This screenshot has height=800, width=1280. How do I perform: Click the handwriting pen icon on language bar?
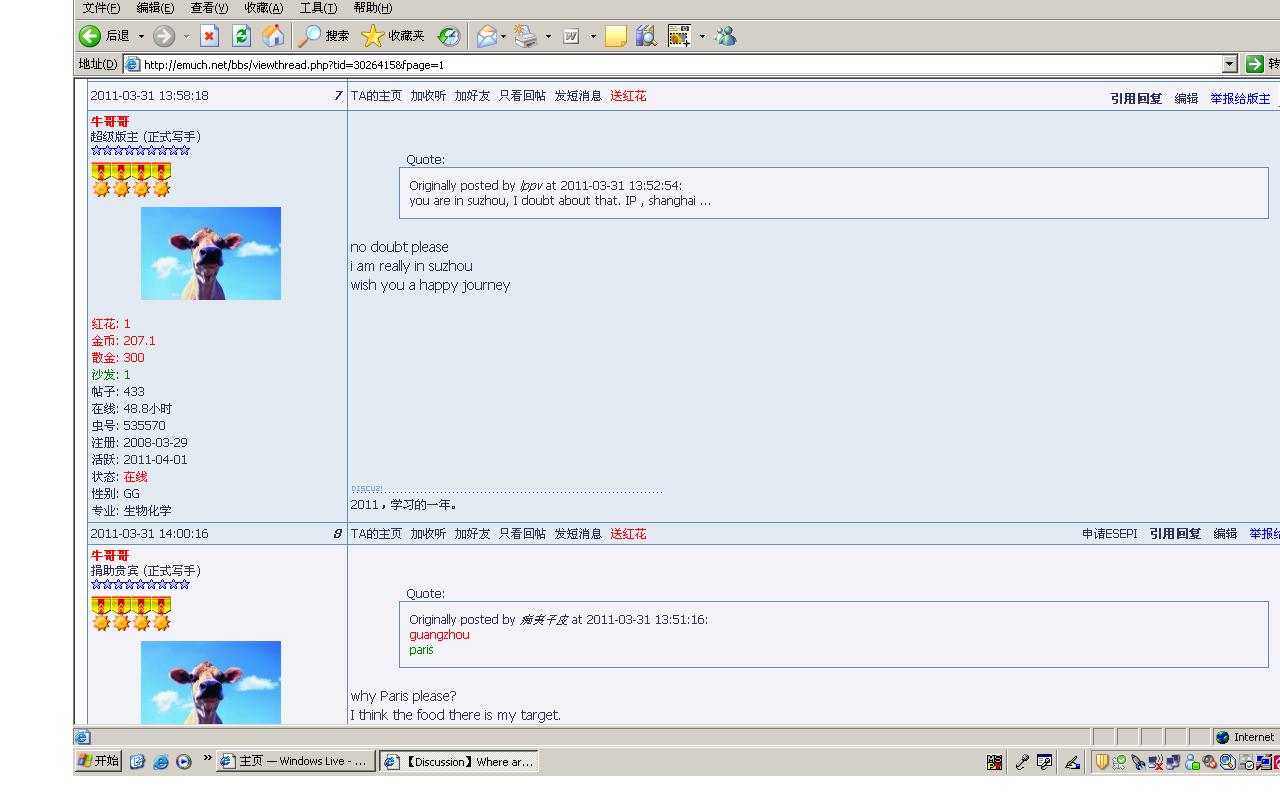1072,762
